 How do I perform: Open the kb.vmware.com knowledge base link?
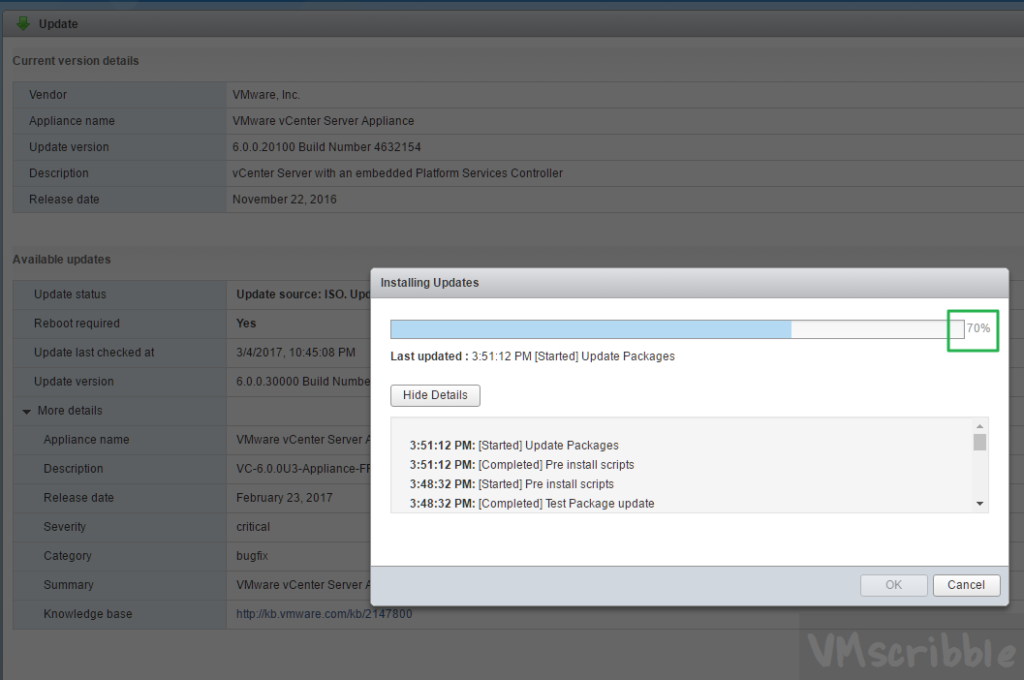(323, 613)
